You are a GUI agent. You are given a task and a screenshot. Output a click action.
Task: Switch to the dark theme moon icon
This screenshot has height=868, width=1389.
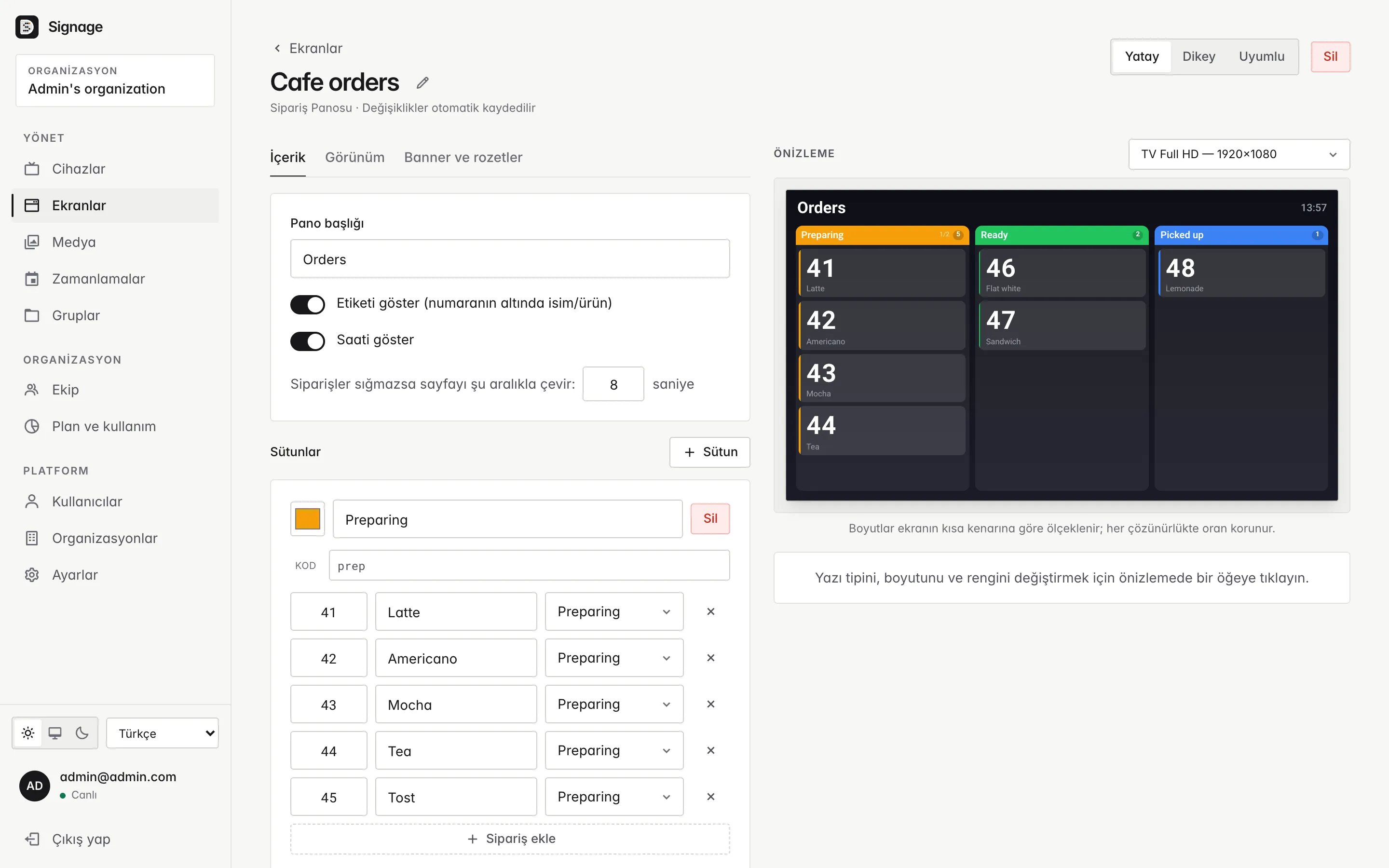pyautogui.click(x=82, y=733)
